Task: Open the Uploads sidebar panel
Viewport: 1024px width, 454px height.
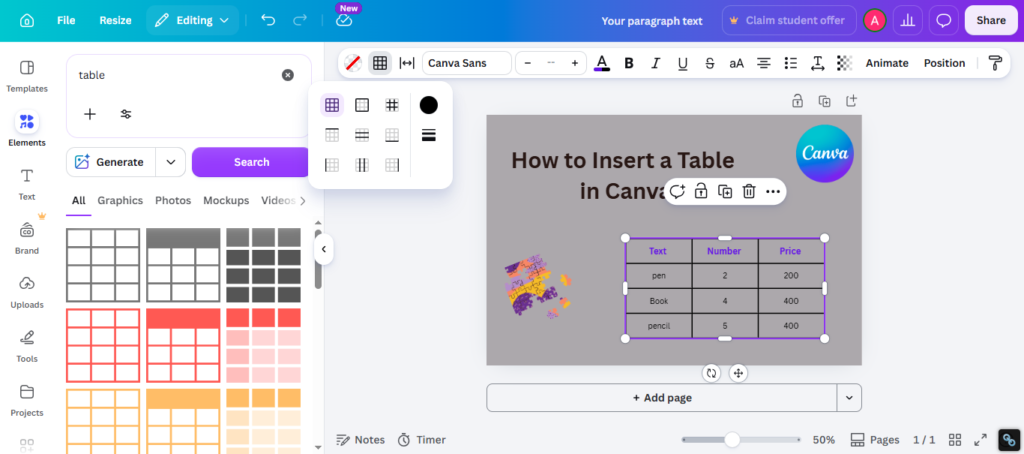Action: [x=27, y=293]
